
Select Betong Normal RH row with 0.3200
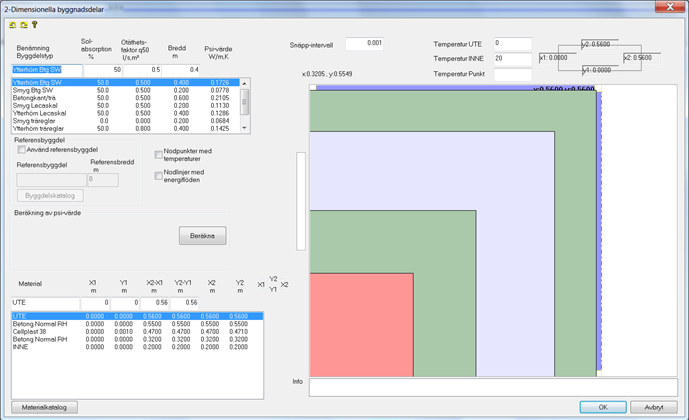click(x=137, y=340)
